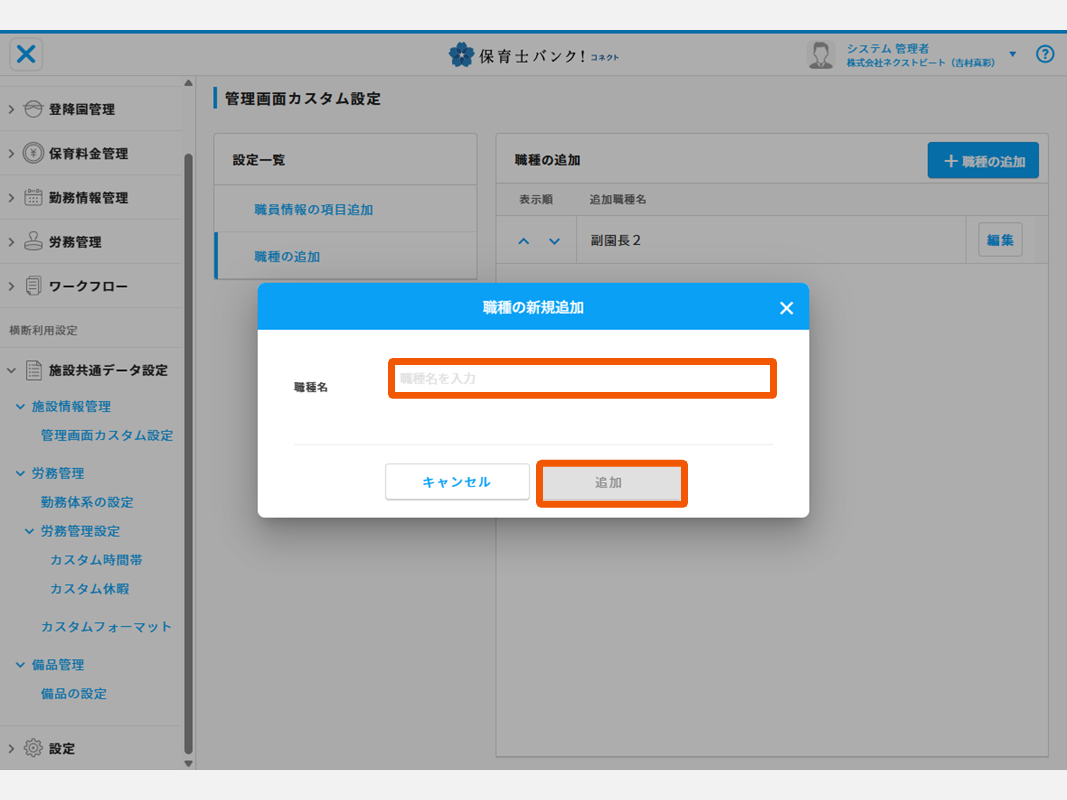The height and width of the screenshot is (800, 1067).
Task: Collapse the 備品管理 subsection
Action: pyautogui.click(x=20, y=665)
